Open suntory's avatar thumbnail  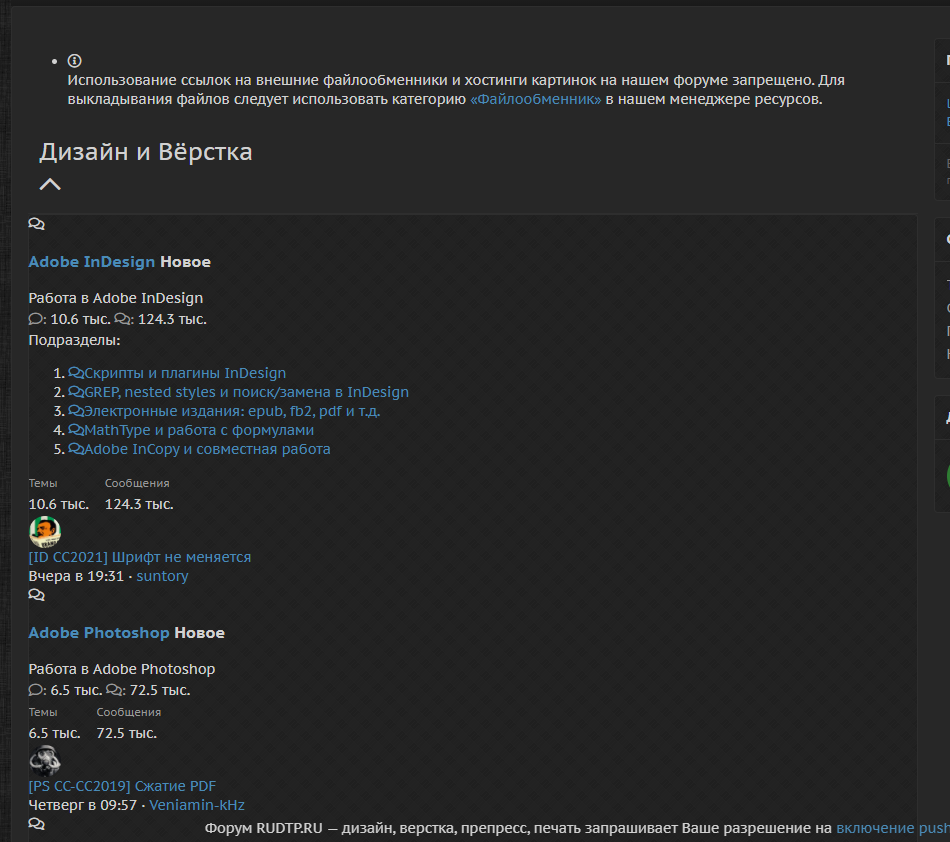pyautogui.click(x=45, y=532)
